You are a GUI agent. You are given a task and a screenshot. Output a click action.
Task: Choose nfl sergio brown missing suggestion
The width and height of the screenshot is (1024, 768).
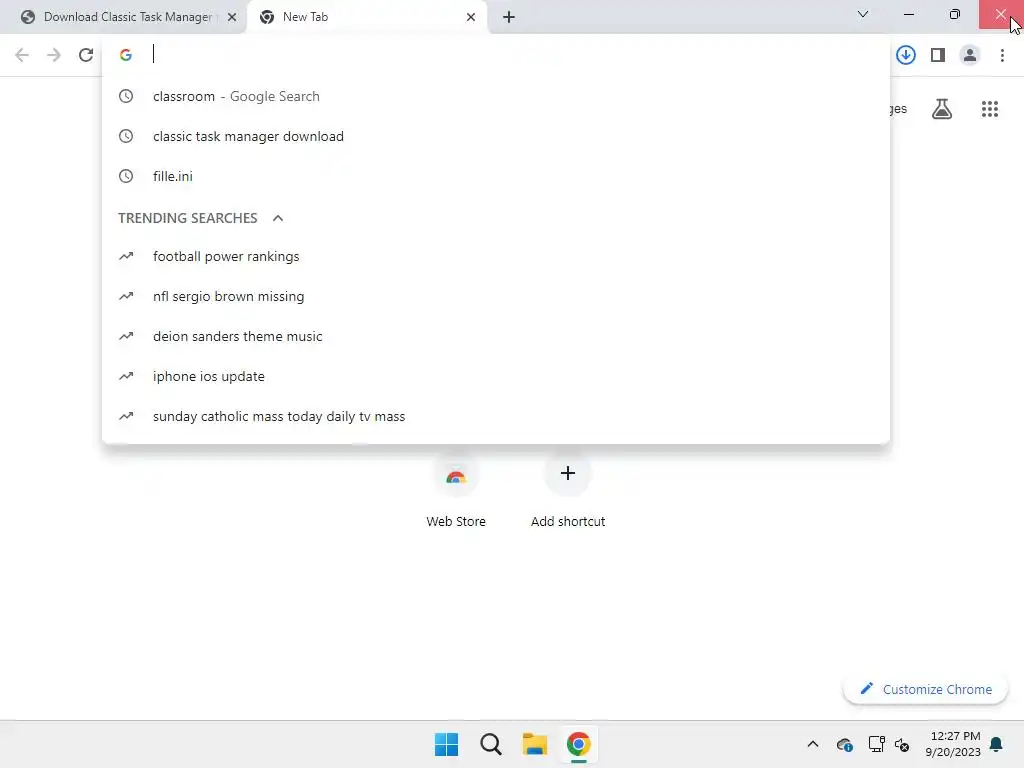click(x=496, y=296)
